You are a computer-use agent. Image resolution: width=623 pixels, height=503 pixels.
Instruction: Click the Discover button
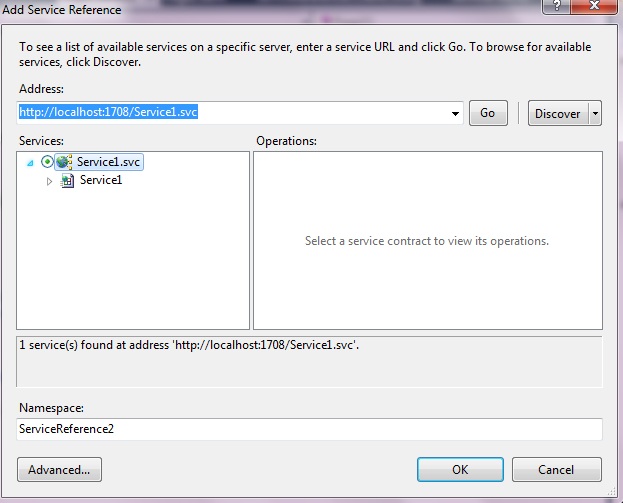pyautogui.click(x=557, y=113)
